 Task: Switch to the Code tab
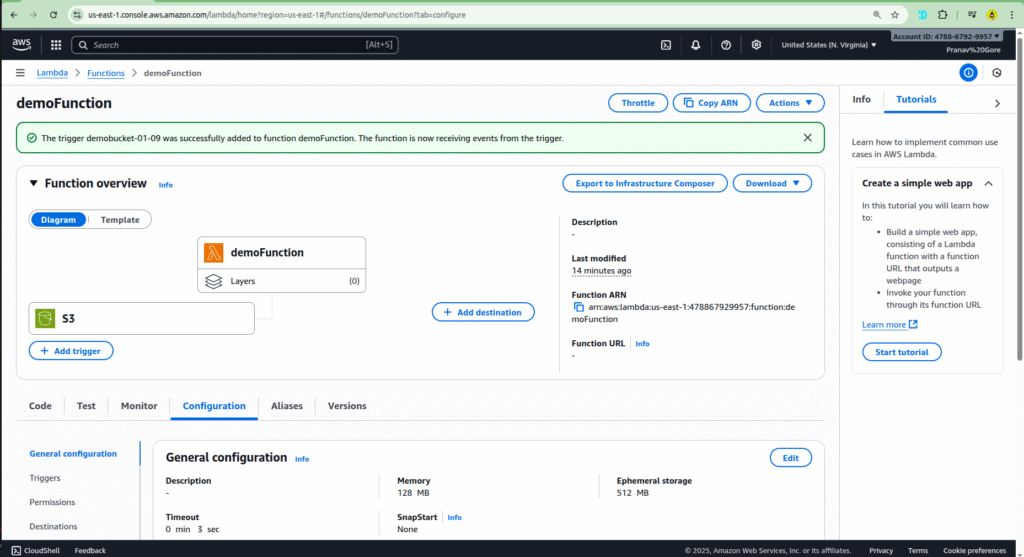40,406
